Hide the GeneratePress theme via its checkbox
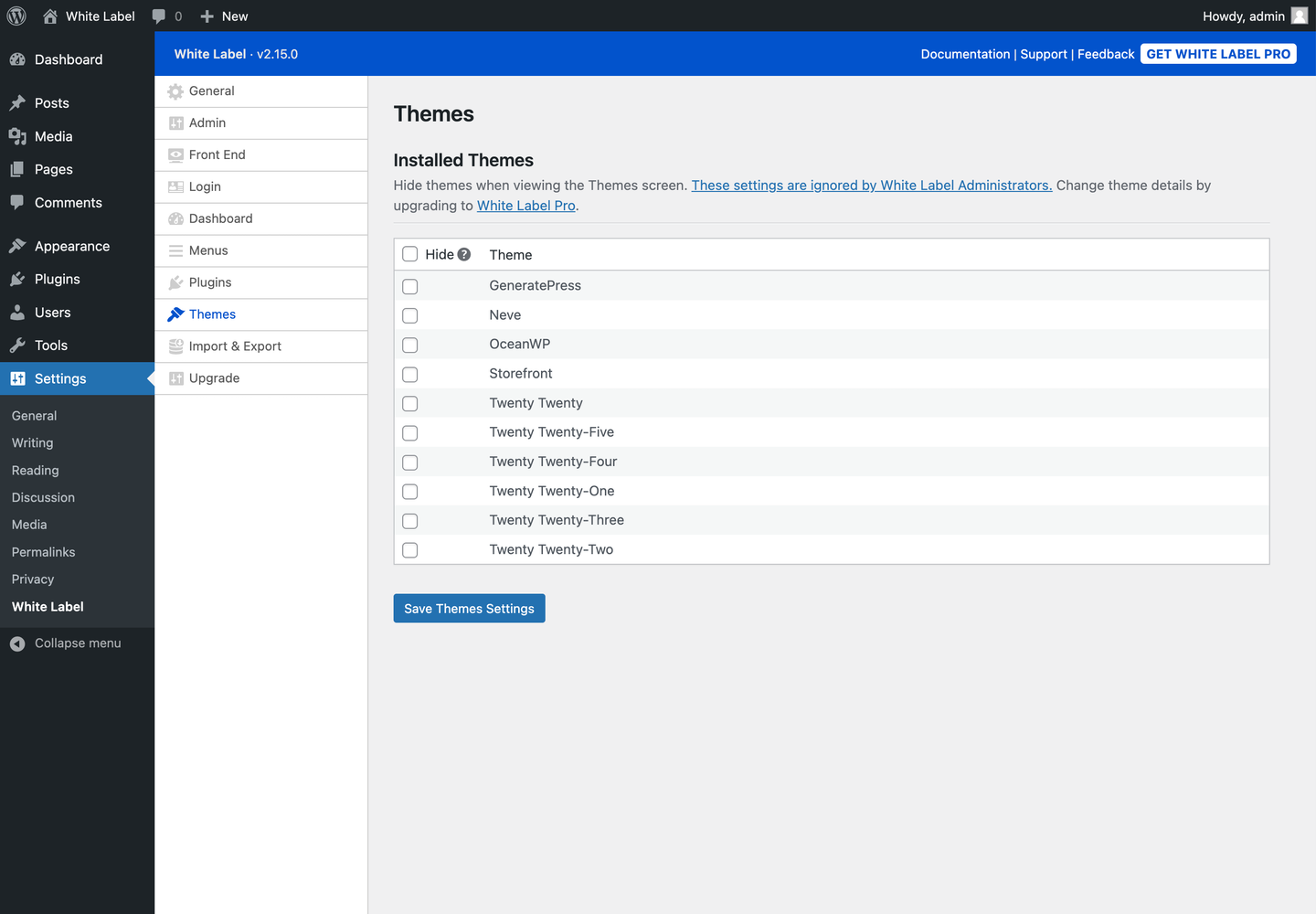 [x=409, y=286]
